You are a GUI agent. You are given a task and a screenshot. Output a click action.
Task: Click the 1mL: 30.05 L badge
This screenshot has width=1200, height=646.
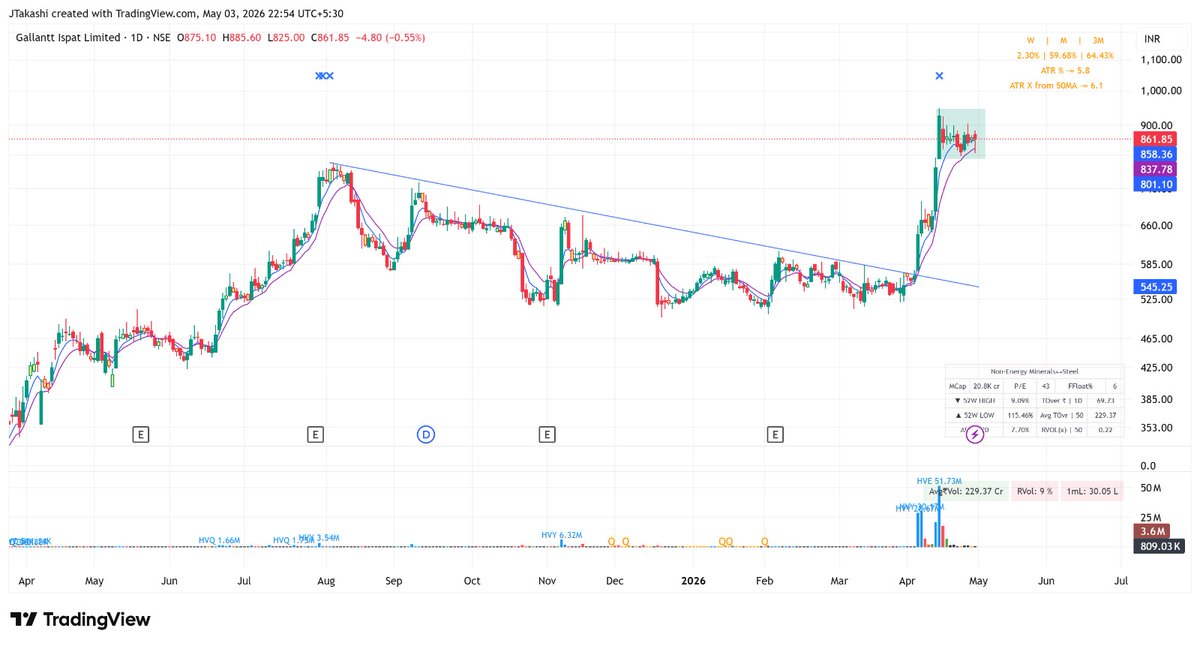[1093, 491]
